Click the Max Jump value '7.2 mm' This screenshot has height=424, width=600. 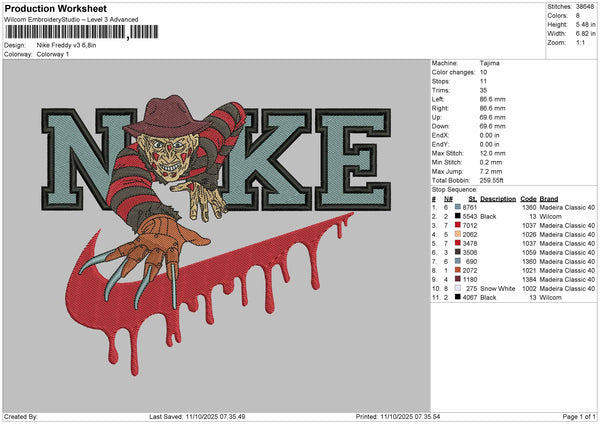491,171
